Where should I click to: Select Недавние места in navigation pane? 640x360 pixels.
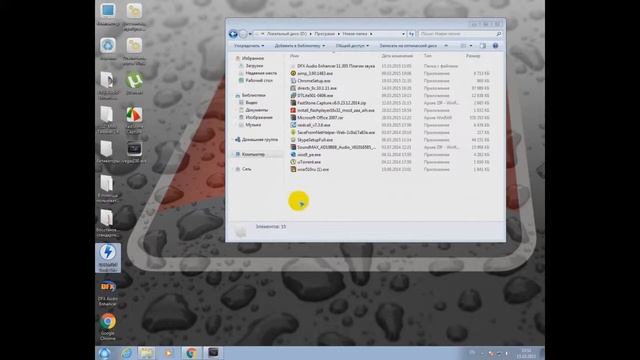[x=261, y=73]
